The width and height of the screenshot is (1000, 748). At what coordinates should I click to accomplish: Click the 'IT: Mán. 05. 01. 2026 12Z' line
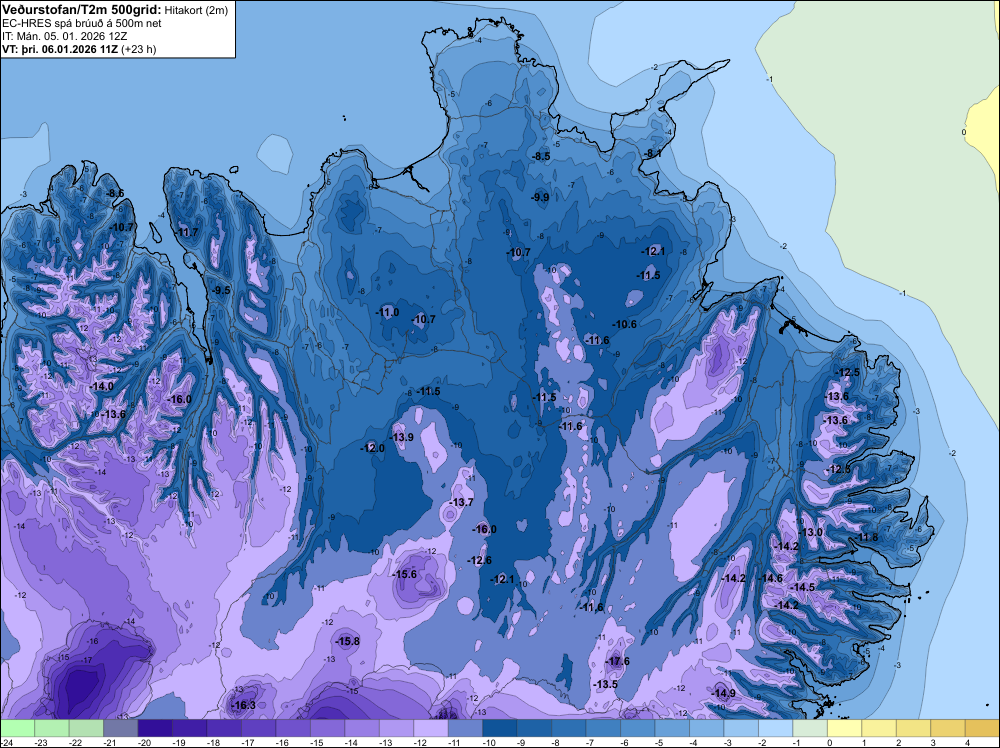[x=64, y=36]
